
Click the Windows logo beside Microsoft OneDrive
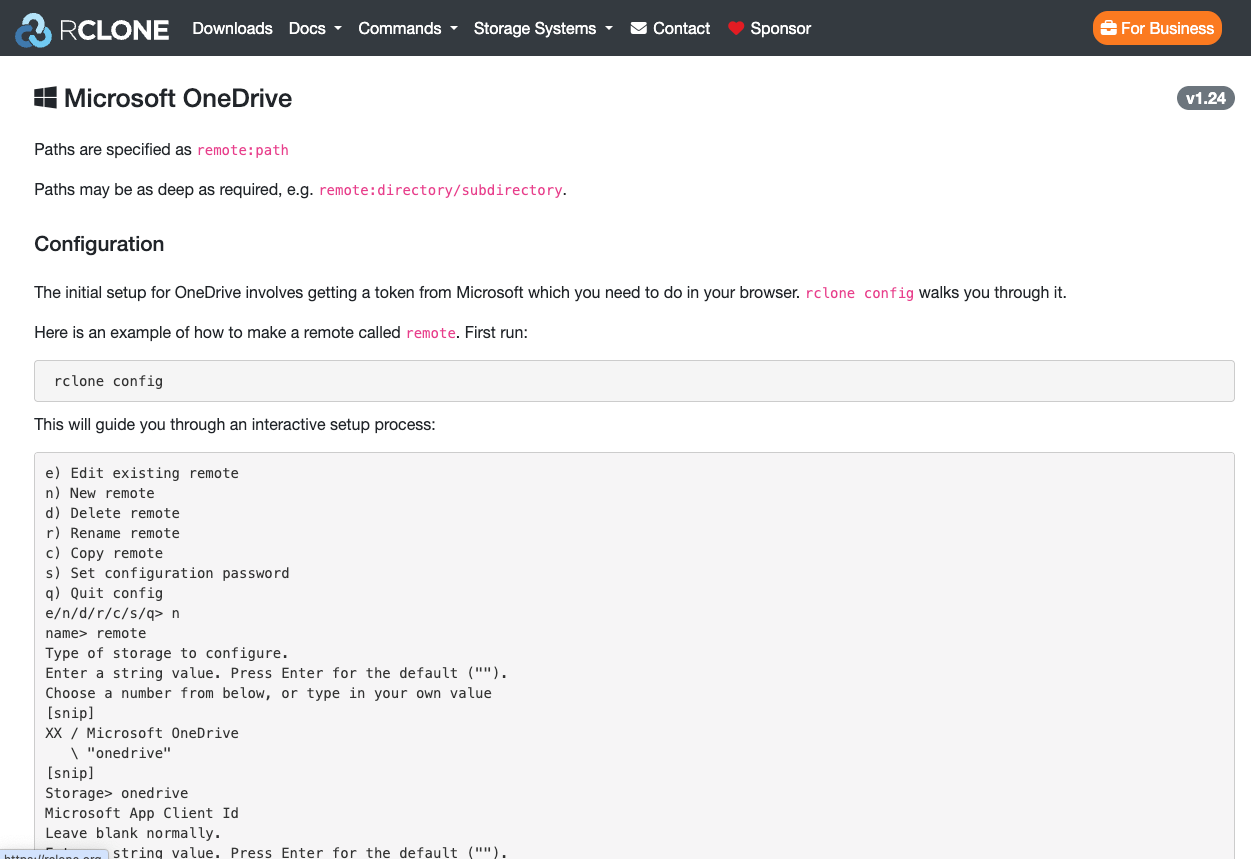point(45,98)
